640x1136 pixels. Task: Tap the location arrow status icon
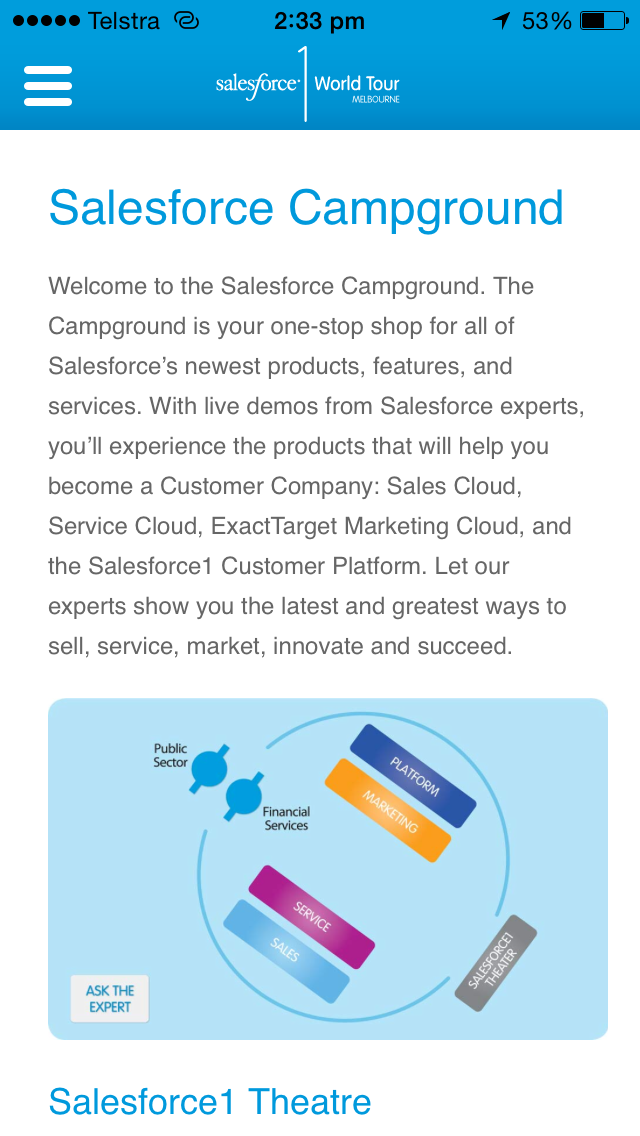[502, 21]
